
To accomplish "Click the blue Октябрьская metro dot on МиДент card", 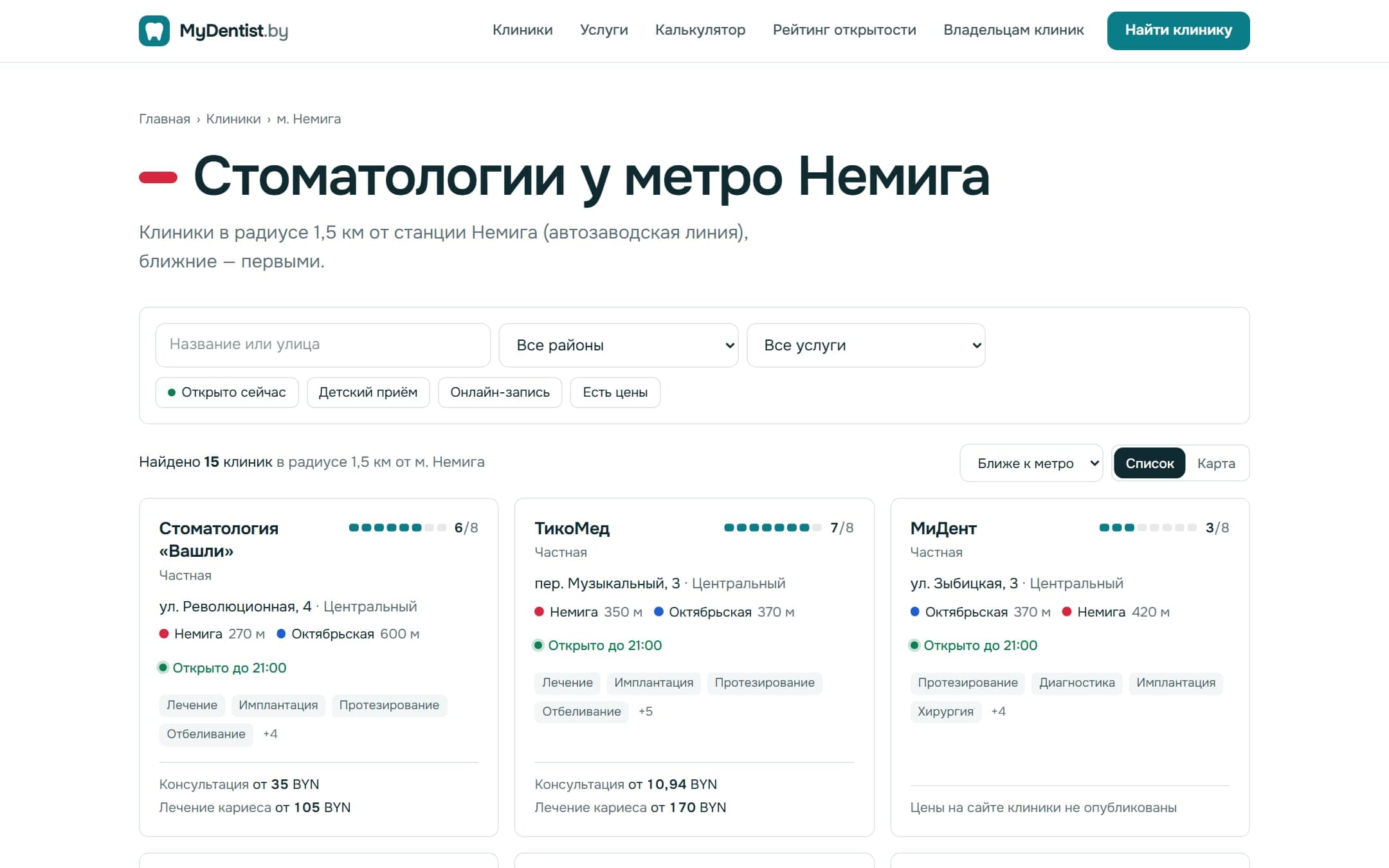I will (915, 612).
